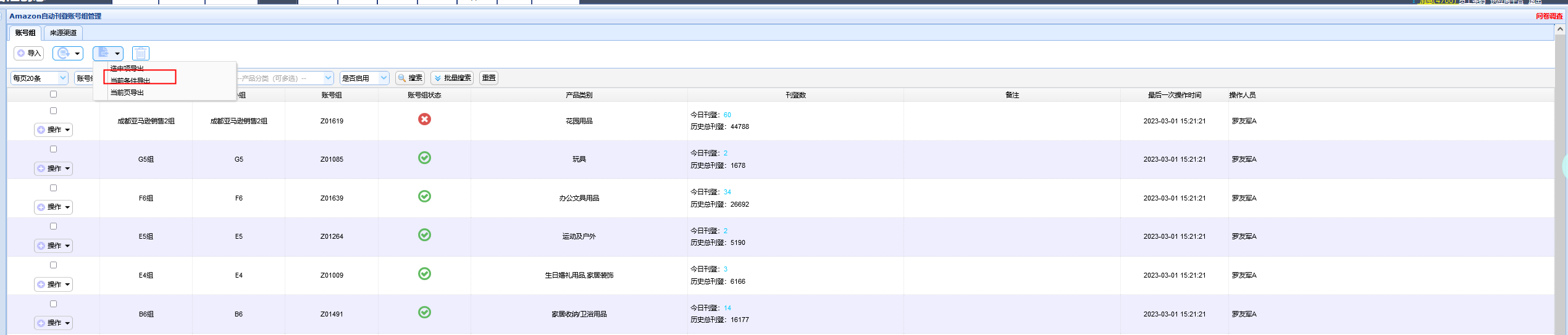Tick the checkbox for row Z01264

click(x=53, y=226)
